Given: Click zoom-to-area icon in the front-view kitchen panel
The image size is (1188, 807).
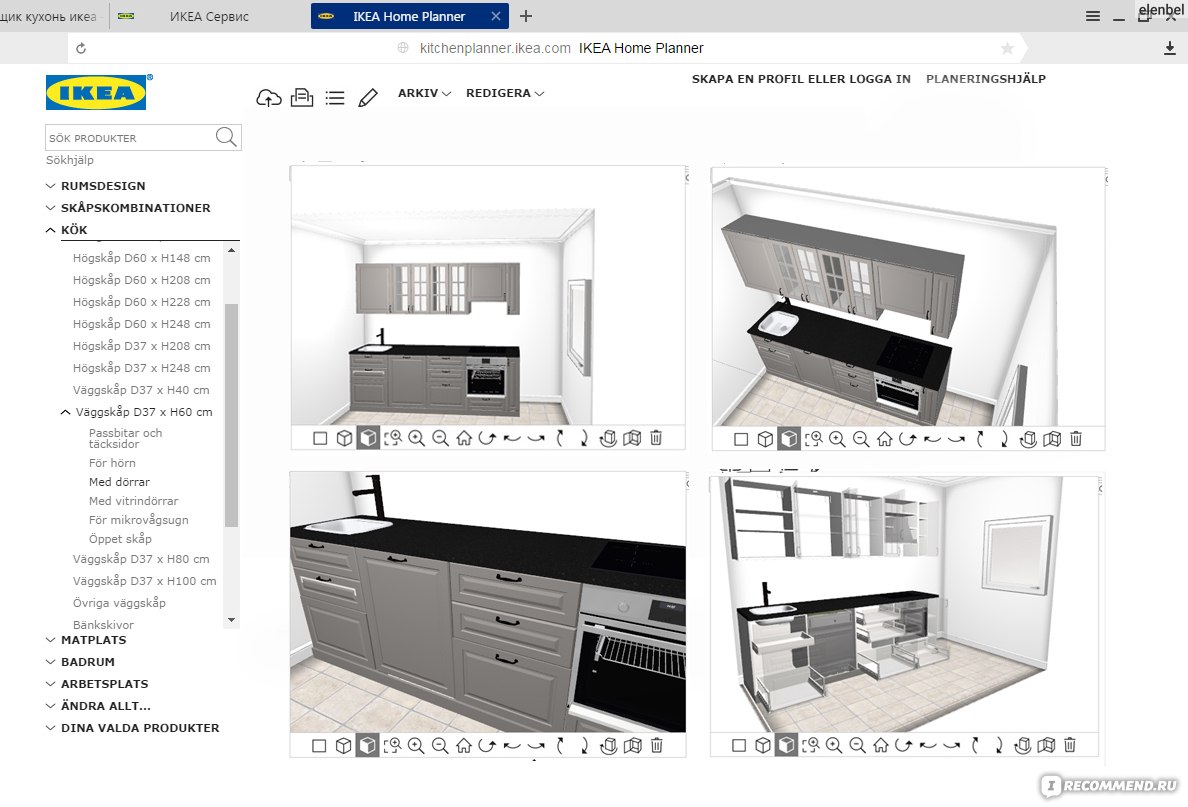Looking at the screenshot, I should tap(392, 438).
